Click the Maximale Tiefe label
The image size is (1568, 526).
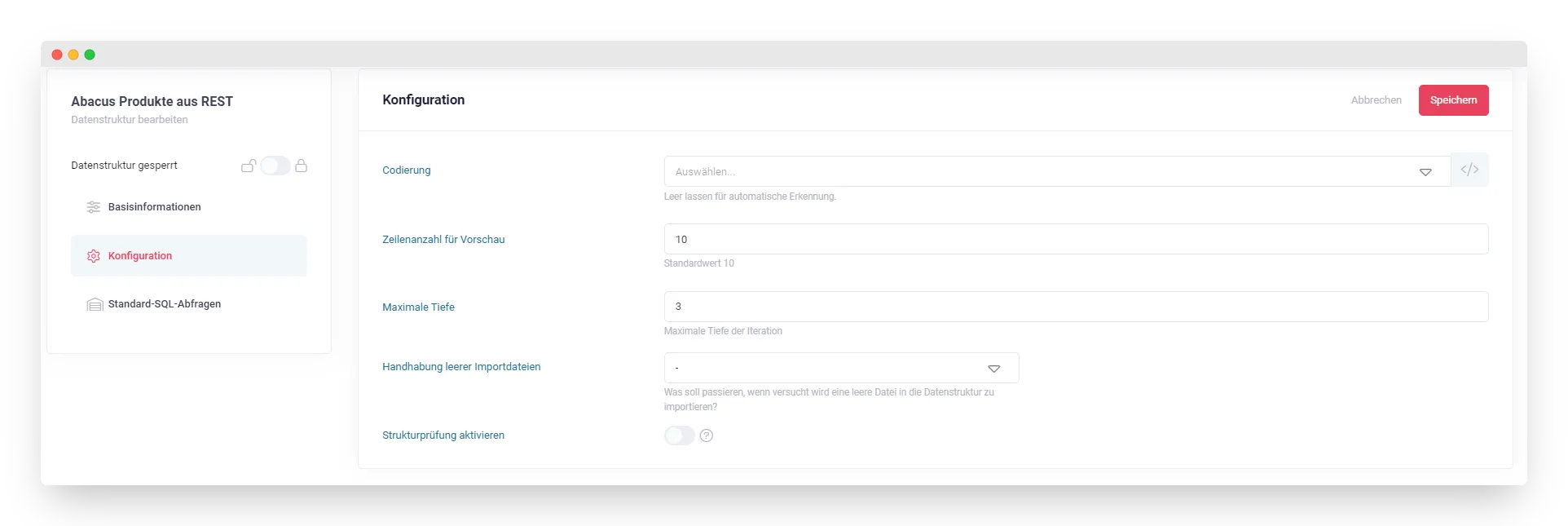tap(418, 307)
